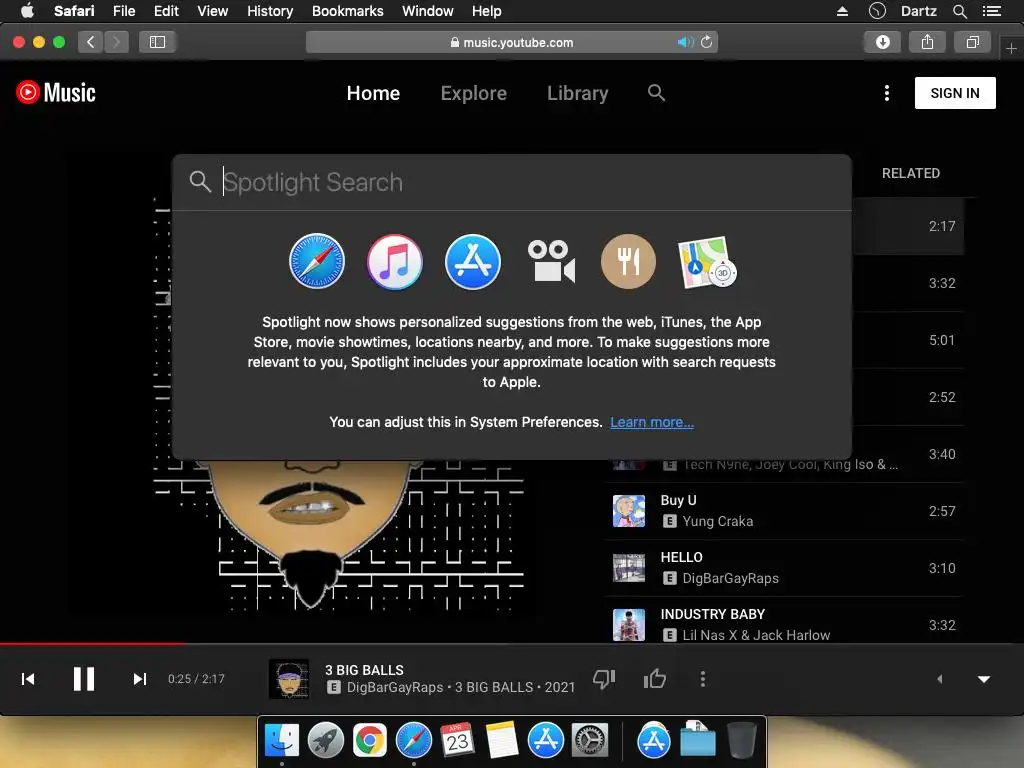The width and height of the screenshot is (1024, 768).
Task: Dislike the song 3 BIG BALLS
Action: (x=604, y=679)
